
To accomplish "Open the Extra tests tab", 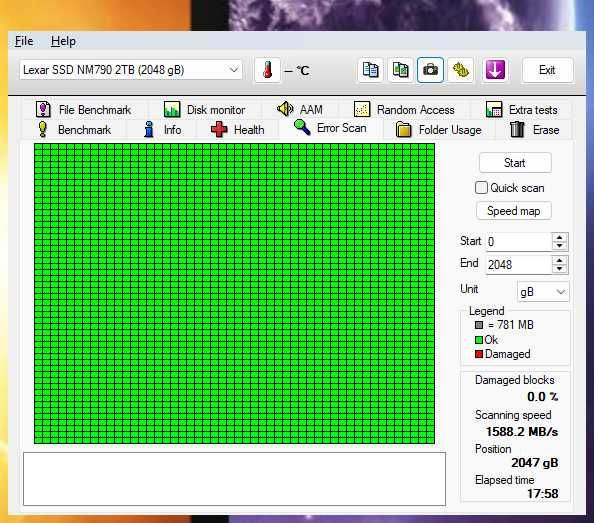I will 522,110.
